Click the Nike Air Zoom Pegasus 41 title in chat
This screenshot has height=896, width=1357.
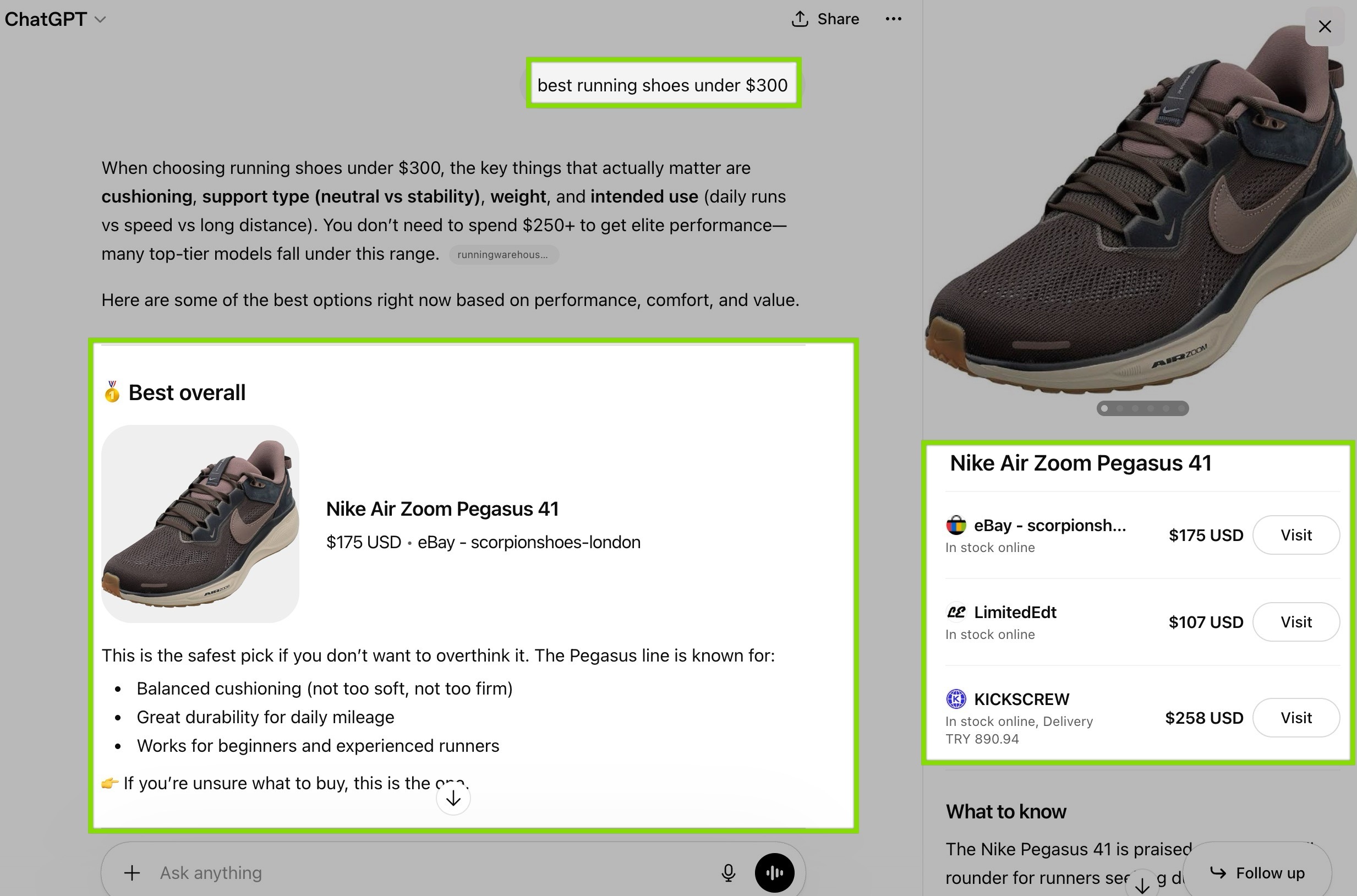[442, 509]
